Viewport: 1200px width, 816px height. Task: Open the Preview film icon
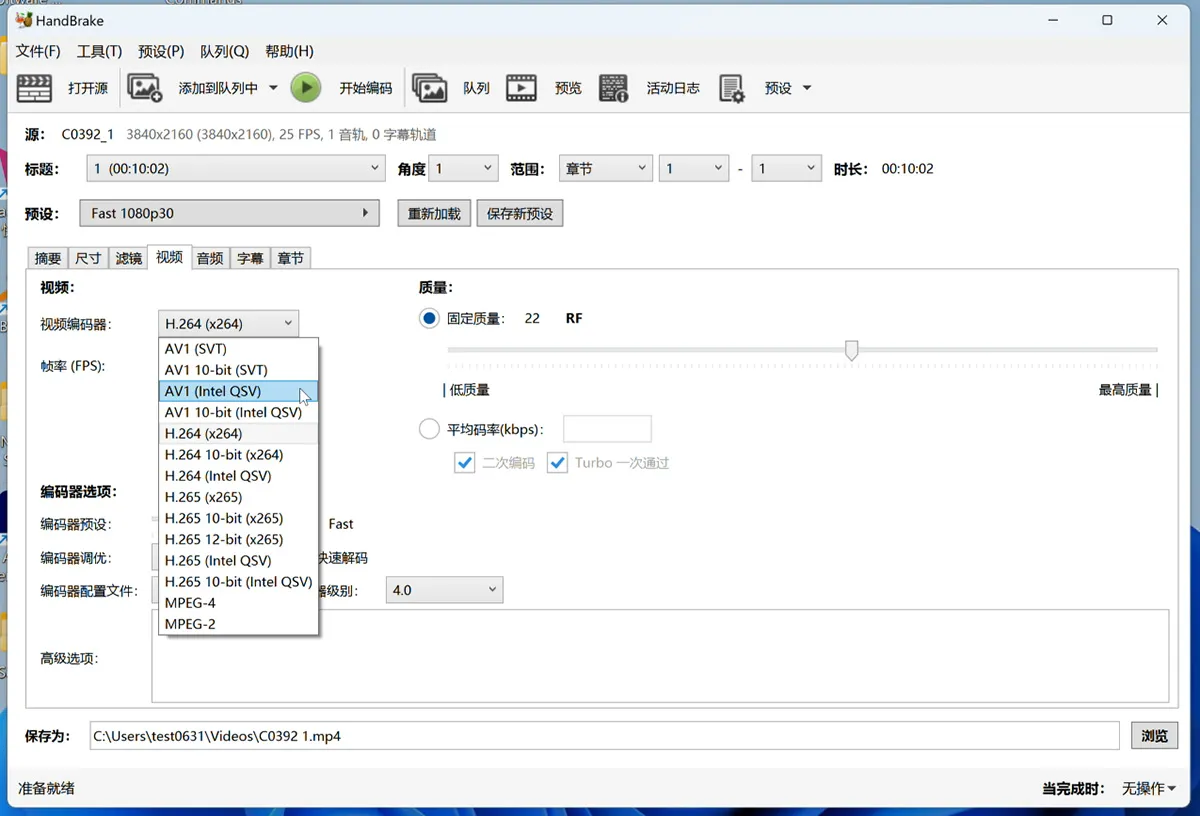click(x=521, y=88)
